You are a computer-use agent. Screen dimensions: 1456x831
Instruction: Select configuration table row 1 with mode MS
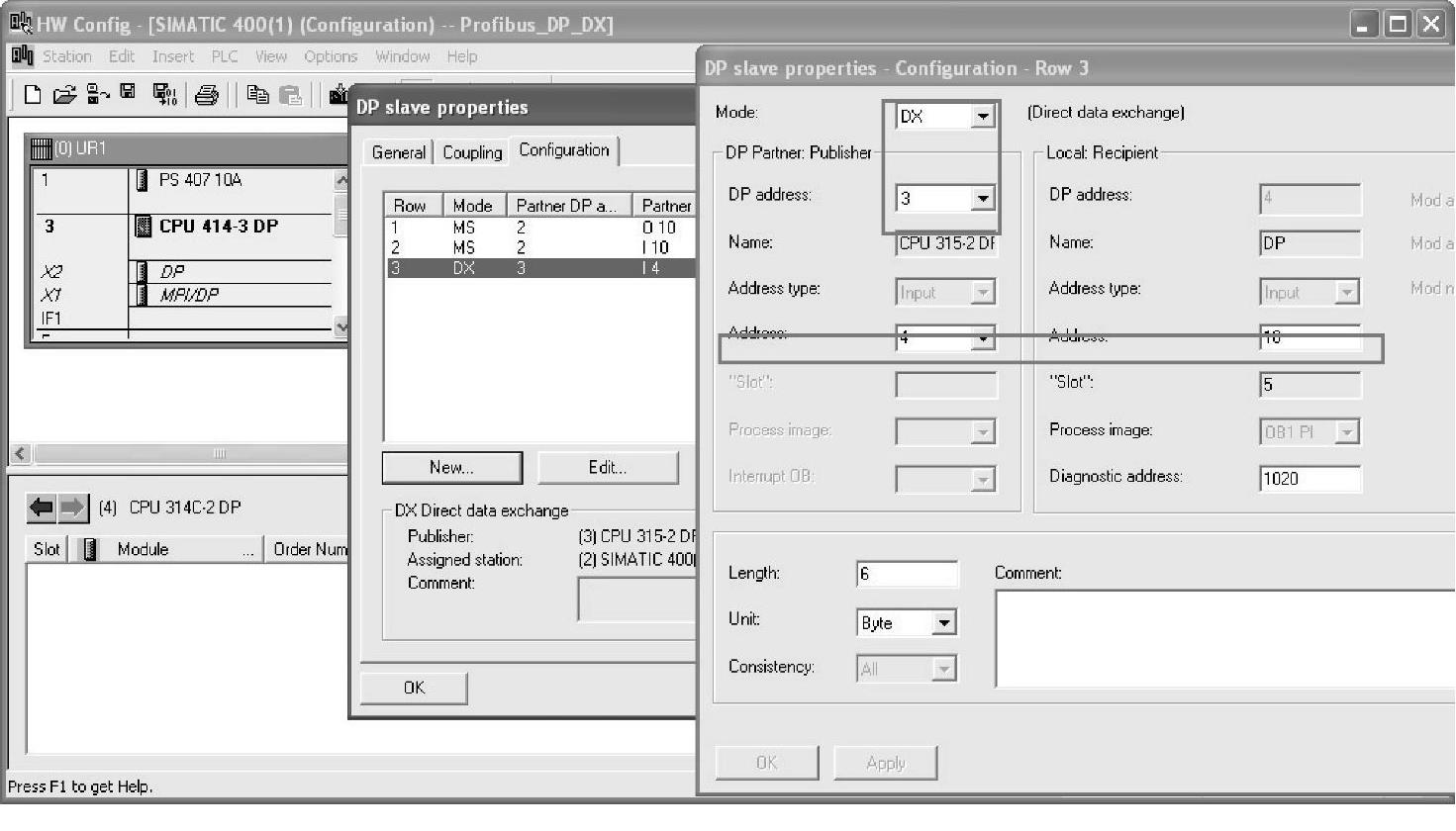pyautogui.click(x=539, y=228)
